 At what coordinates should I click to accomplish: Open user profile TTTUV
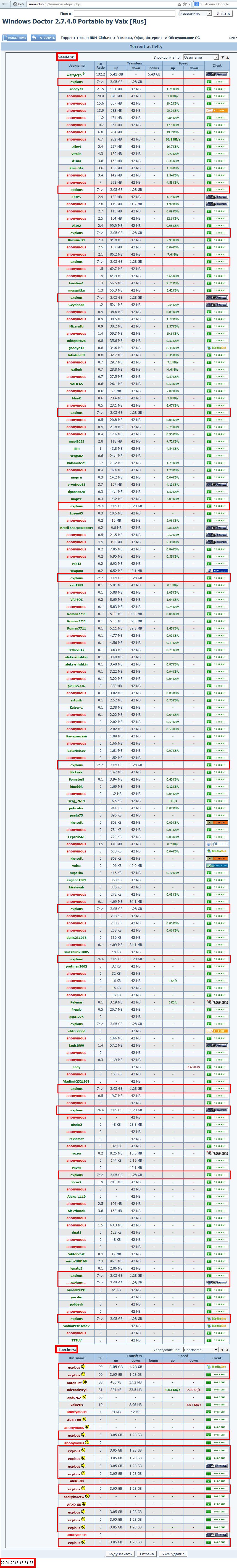77,1340
